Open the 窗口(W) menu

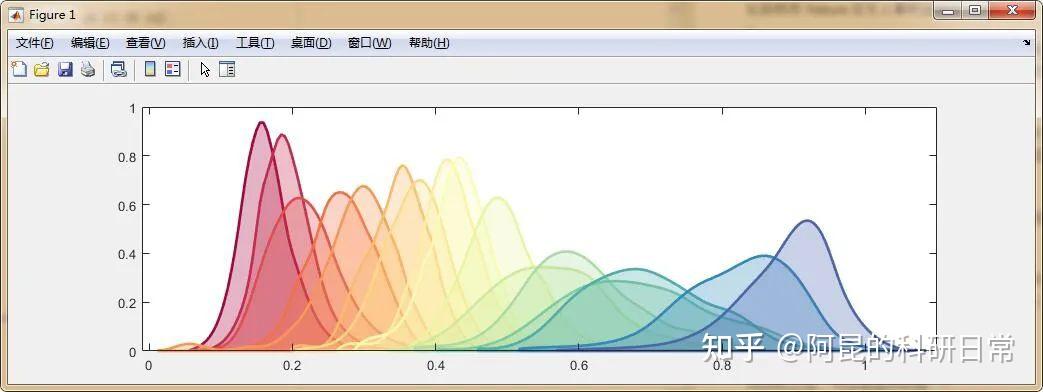click(x=369, y=43)
